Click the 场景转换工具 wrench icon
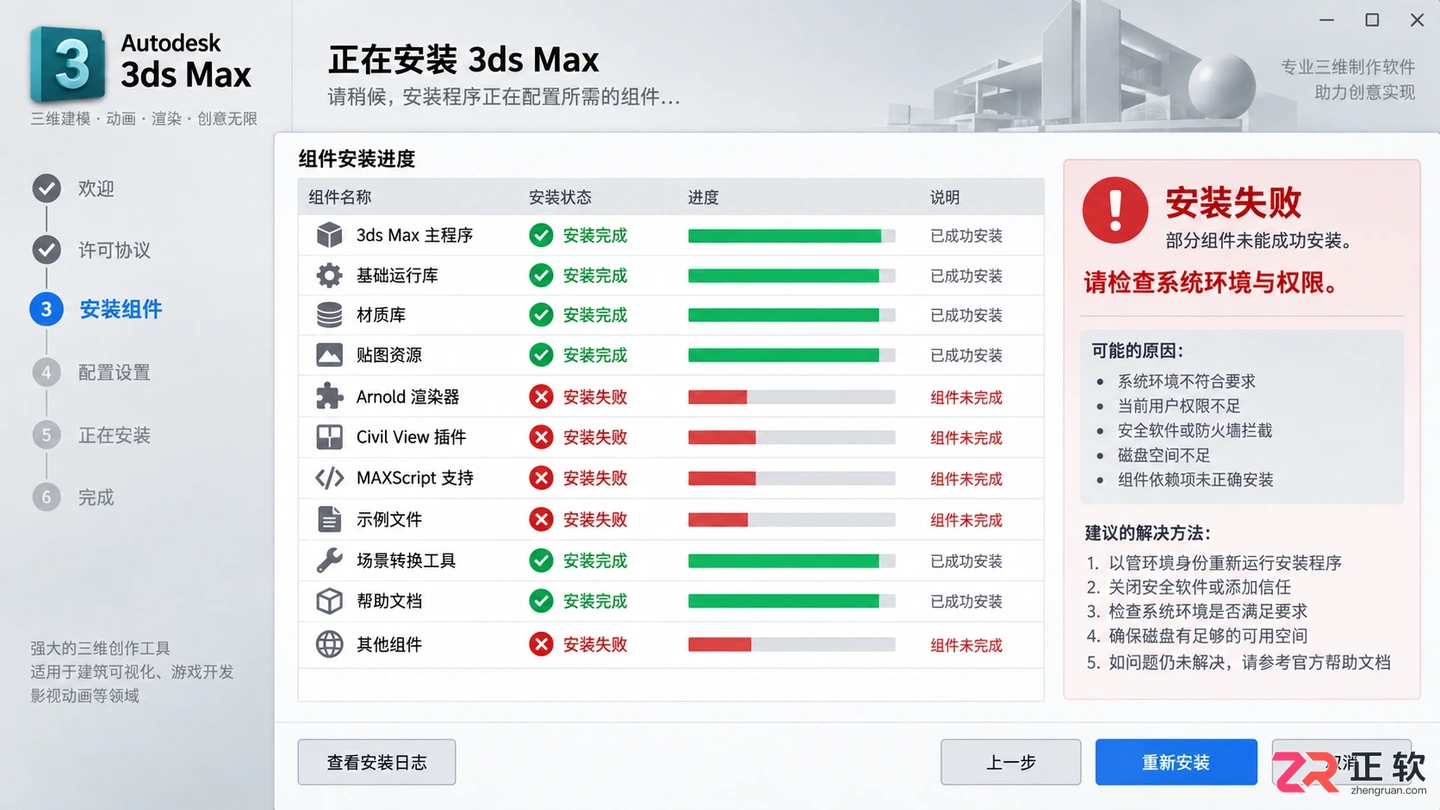1440x810 pixels. [329, 560]
